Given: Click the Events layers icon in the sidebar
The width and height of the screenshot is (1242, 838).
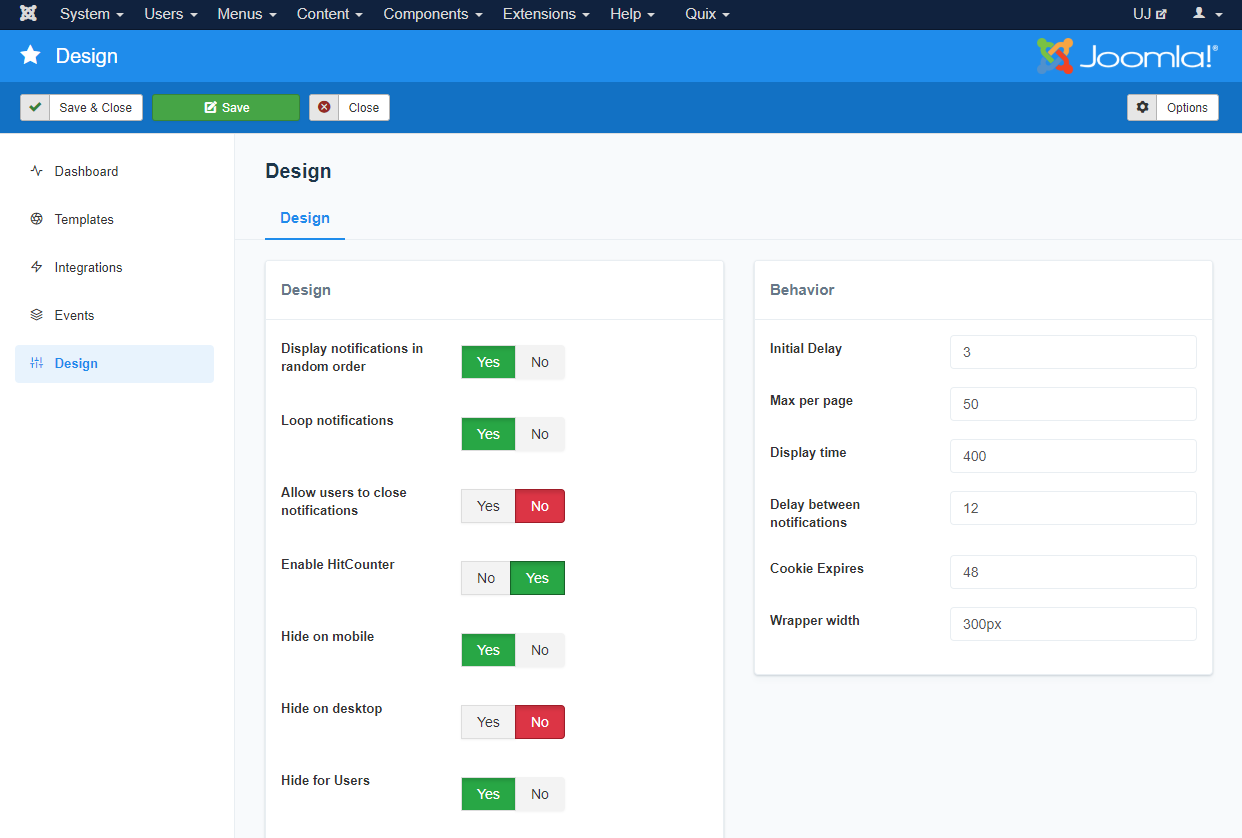Looking at the screenshot, I should pos(37,315).
